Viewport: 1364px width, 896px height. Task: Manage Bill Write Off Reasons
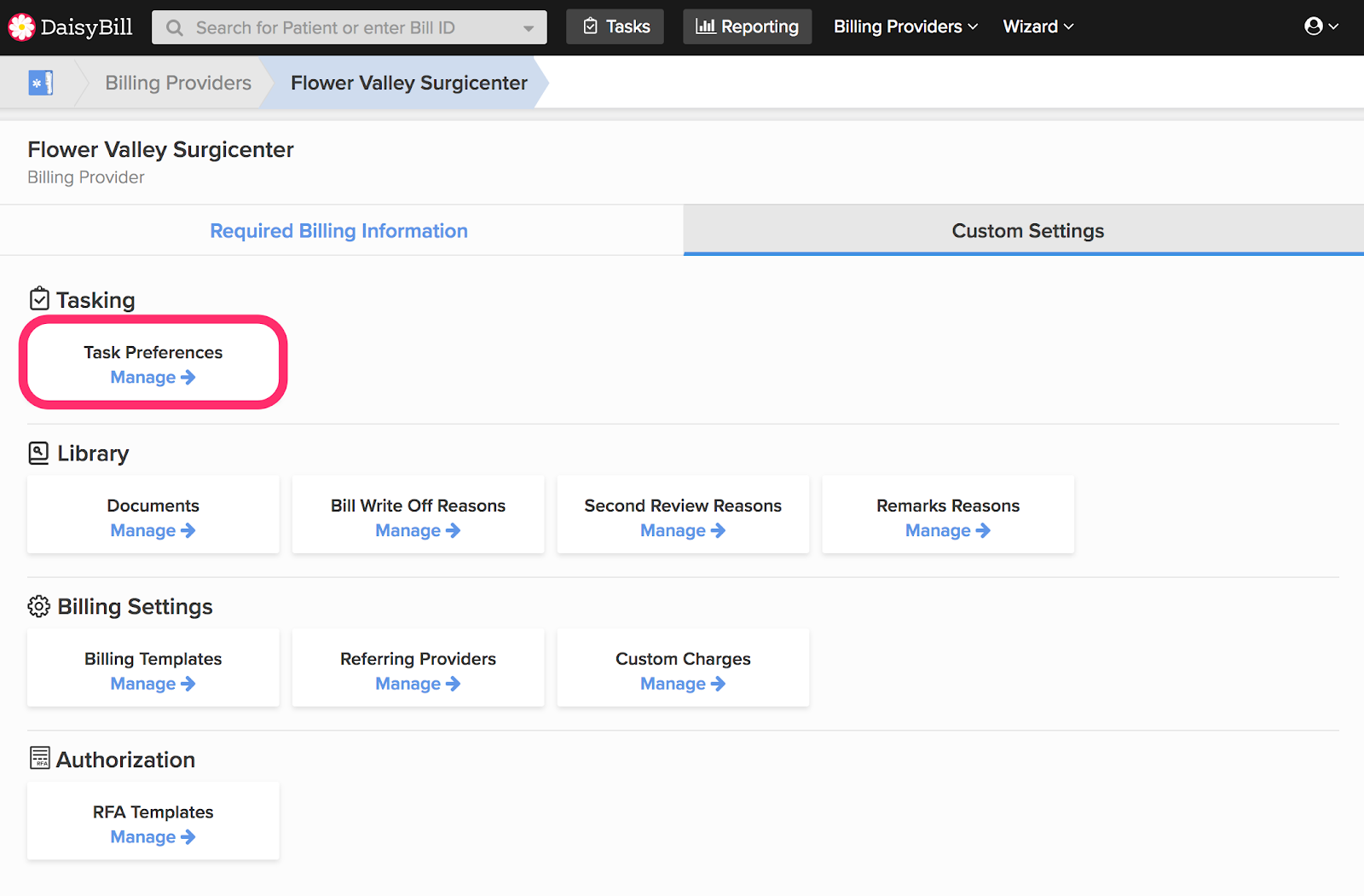pyautogui.click(x=418, y=530)
